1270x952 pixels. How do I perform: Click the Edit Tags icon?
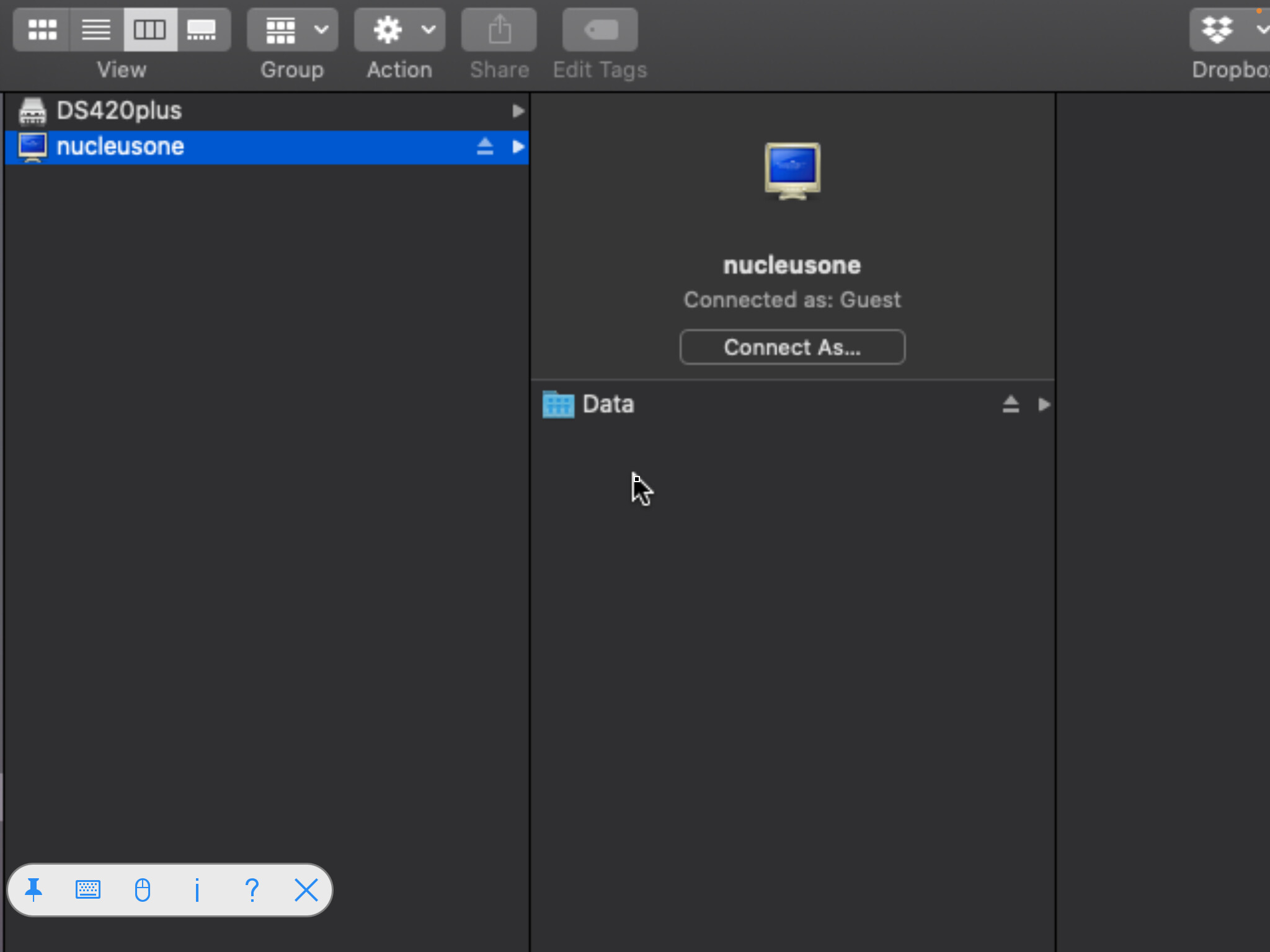pyautogui.click(x=600, y=30)
